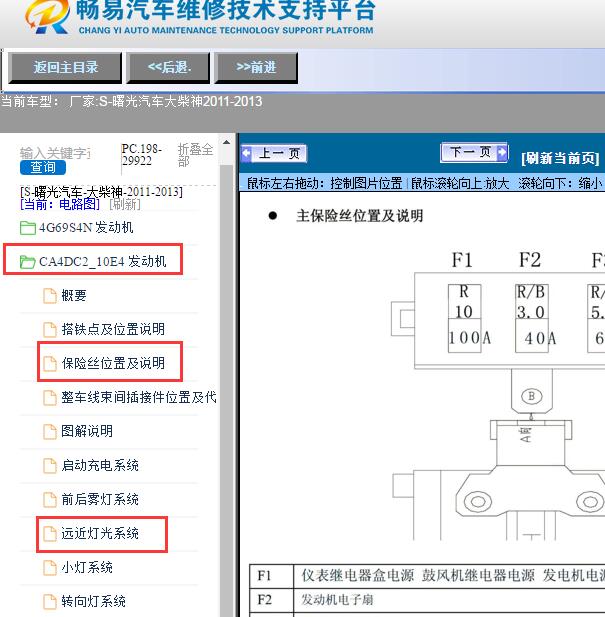
Task: Click the 返回主目录 button
Action: pos(65,68)
